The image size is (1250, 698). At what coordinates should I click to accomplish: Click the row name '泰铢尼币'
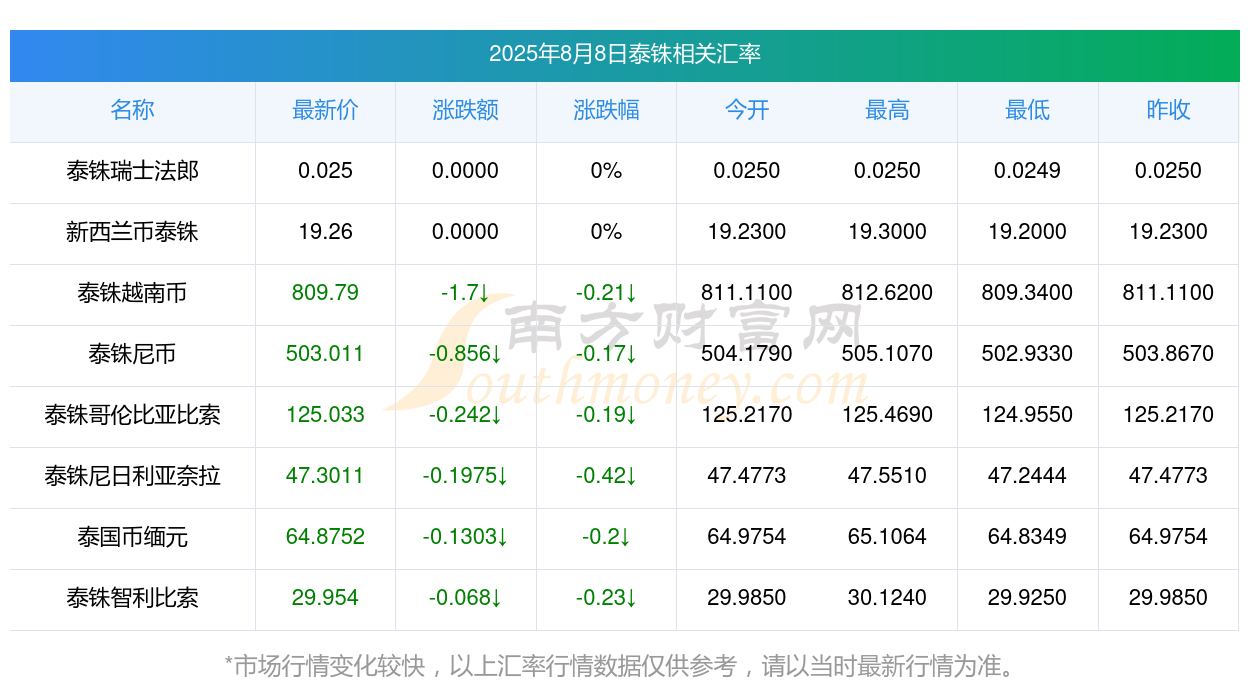pos(132,354)
